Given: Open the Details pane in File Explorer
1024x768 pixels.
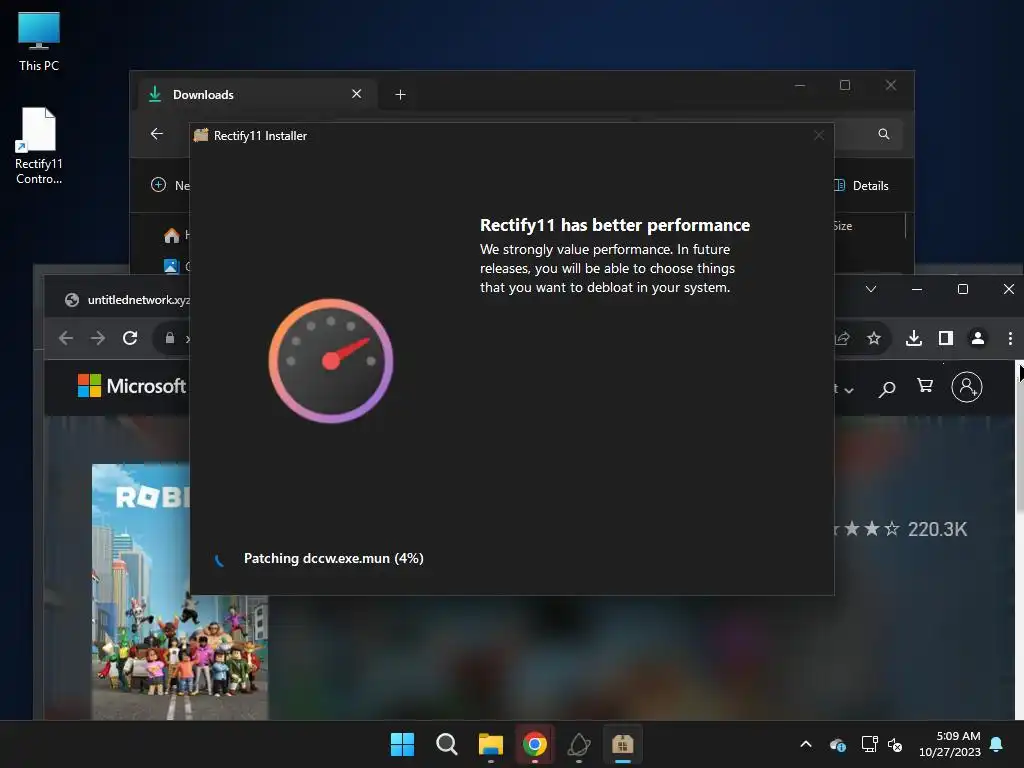Looking at the screenshot, I should [x=862, y=185].
